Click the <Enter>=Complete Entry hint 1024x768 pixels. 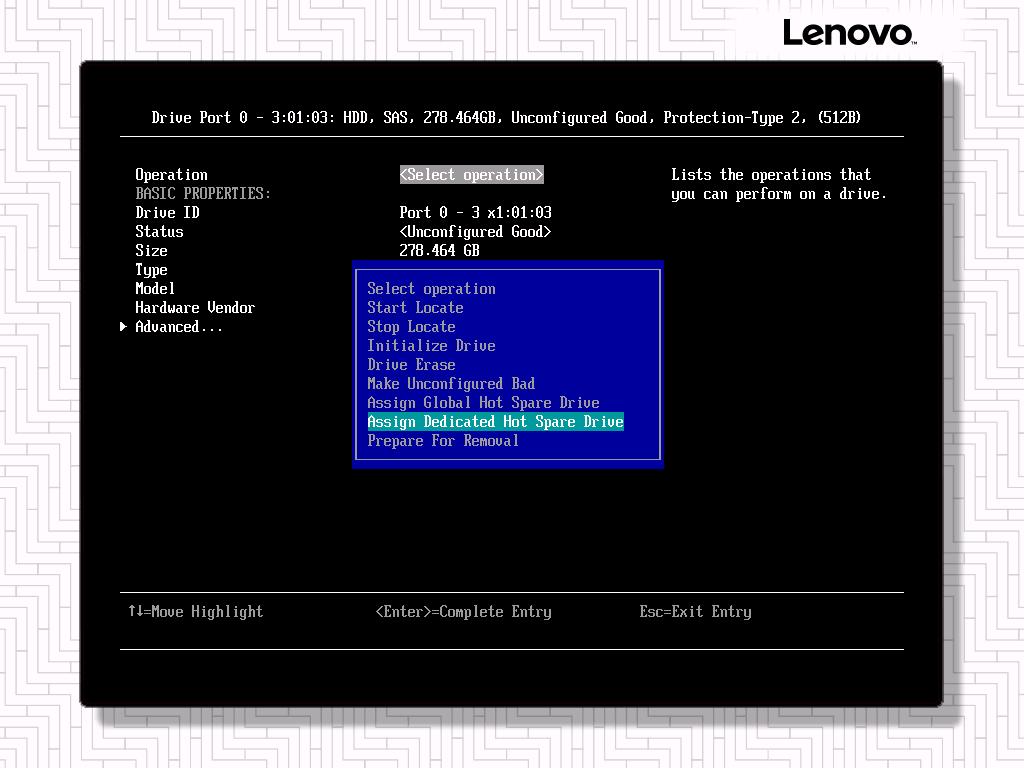[463, 612]
